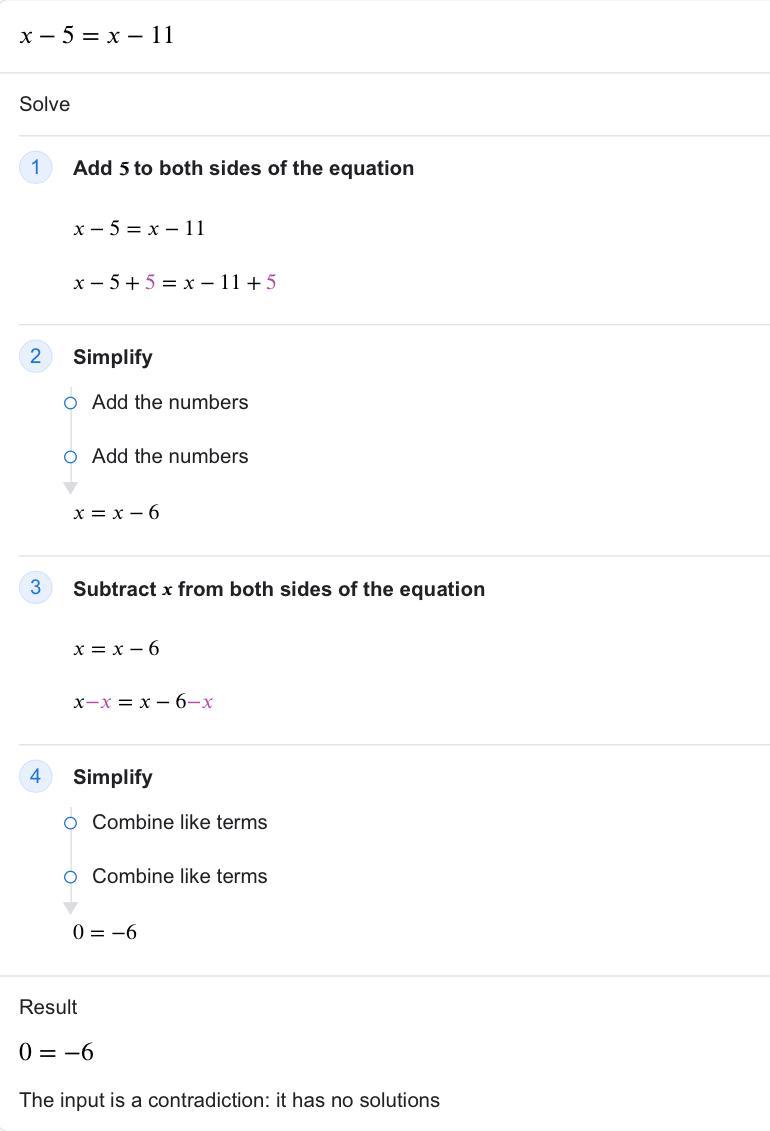Click the step 2 number badge
Screen dimensions: 770x1131
click(35, 356)
